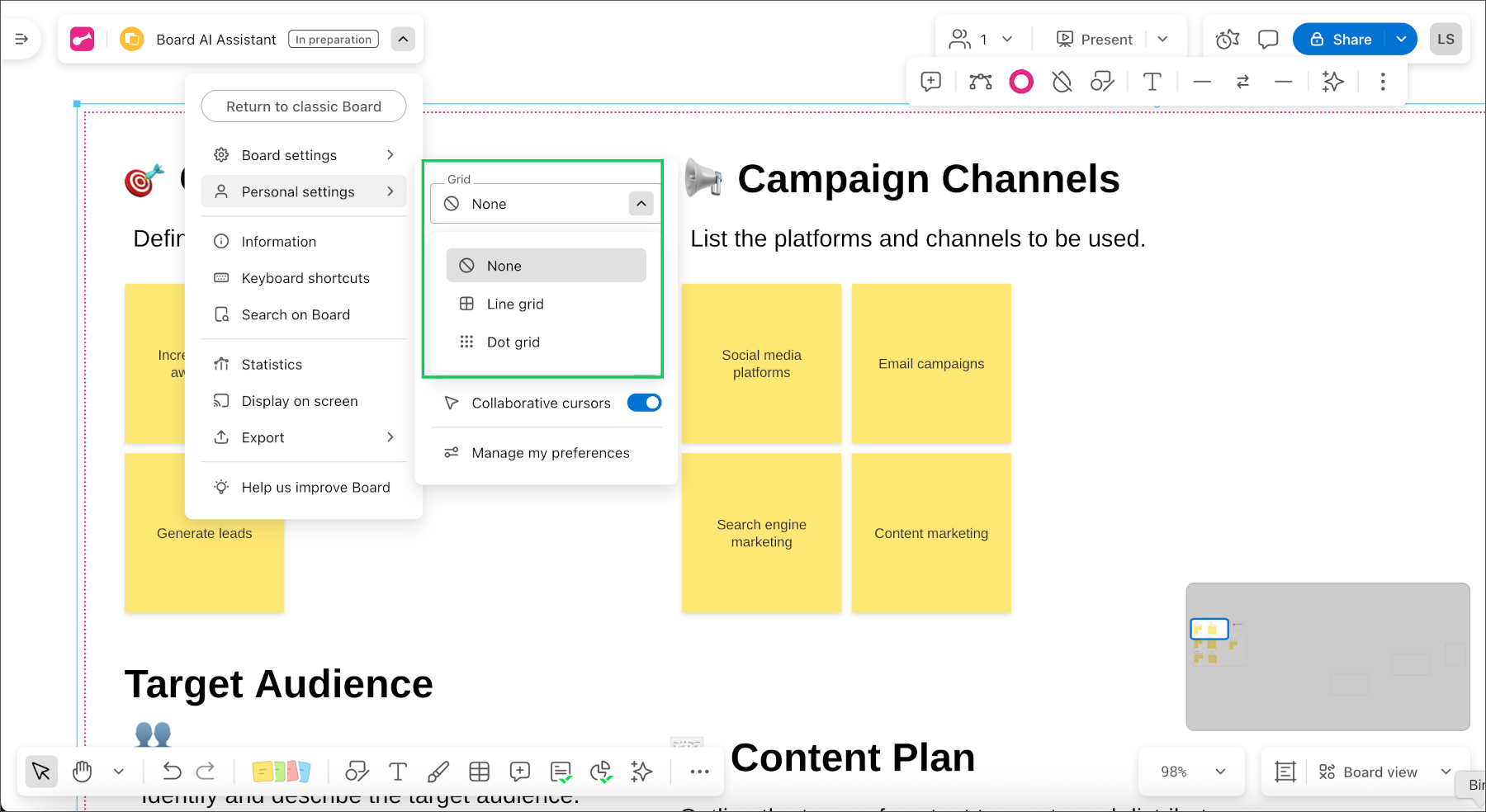
Task: Click Return to classic Board button
Action: click(304, 106)
